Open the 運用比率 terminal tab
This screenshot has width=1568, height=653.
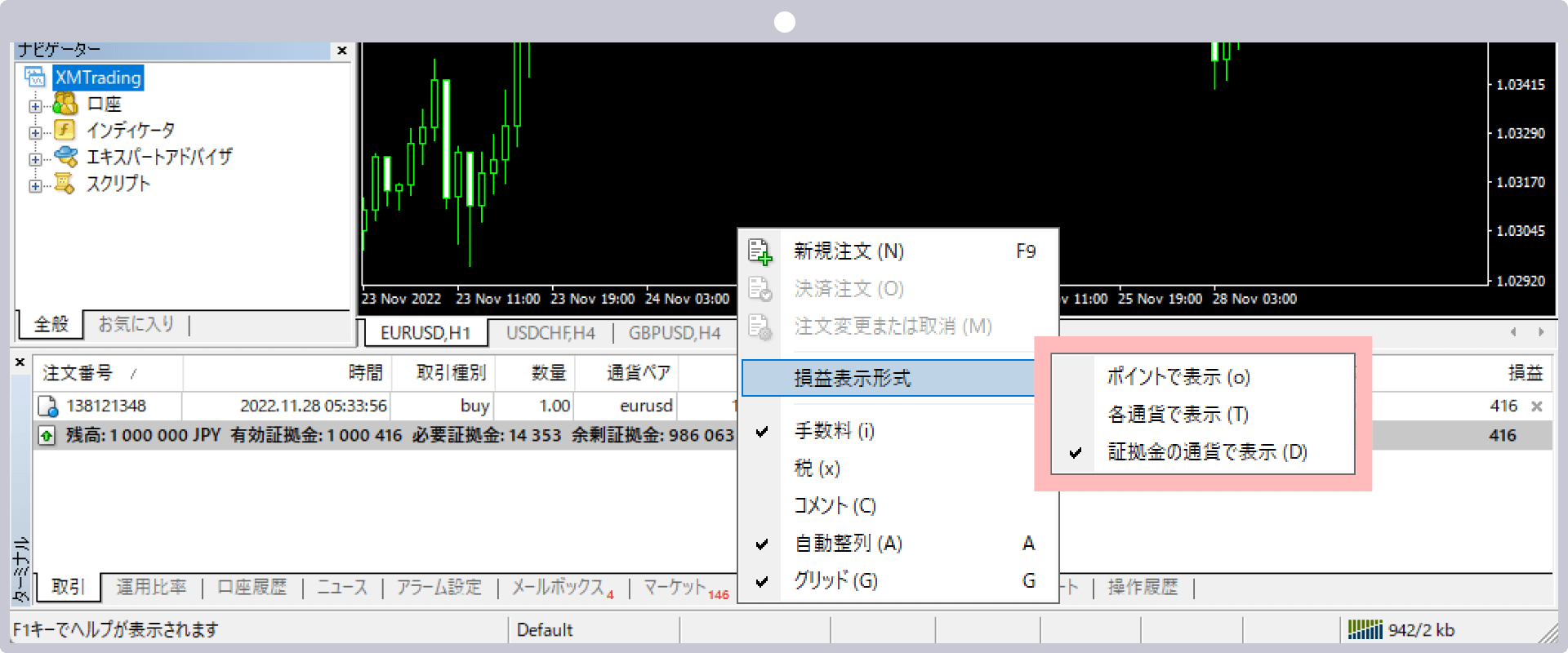(151, 587)
